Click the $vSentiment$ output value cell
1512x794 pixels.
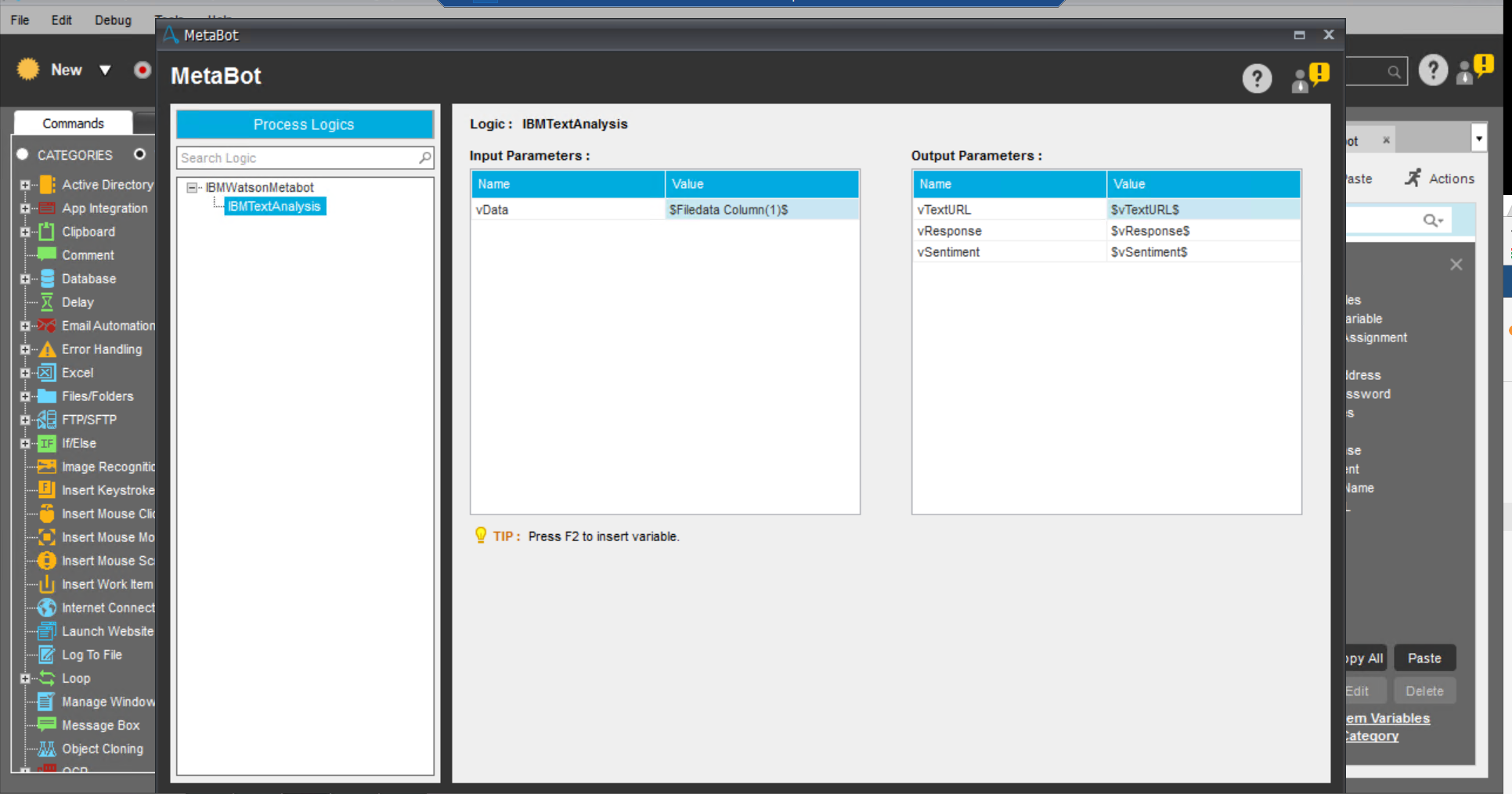[x=1203, y=252]
